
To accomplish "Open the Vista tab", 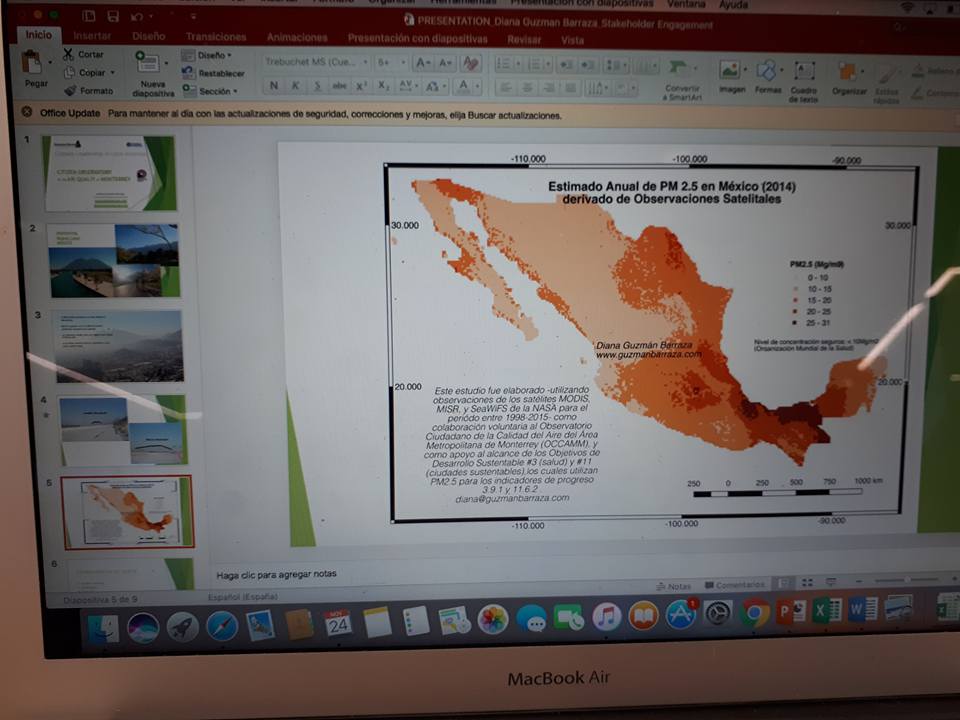I will (x=572, y=40).
